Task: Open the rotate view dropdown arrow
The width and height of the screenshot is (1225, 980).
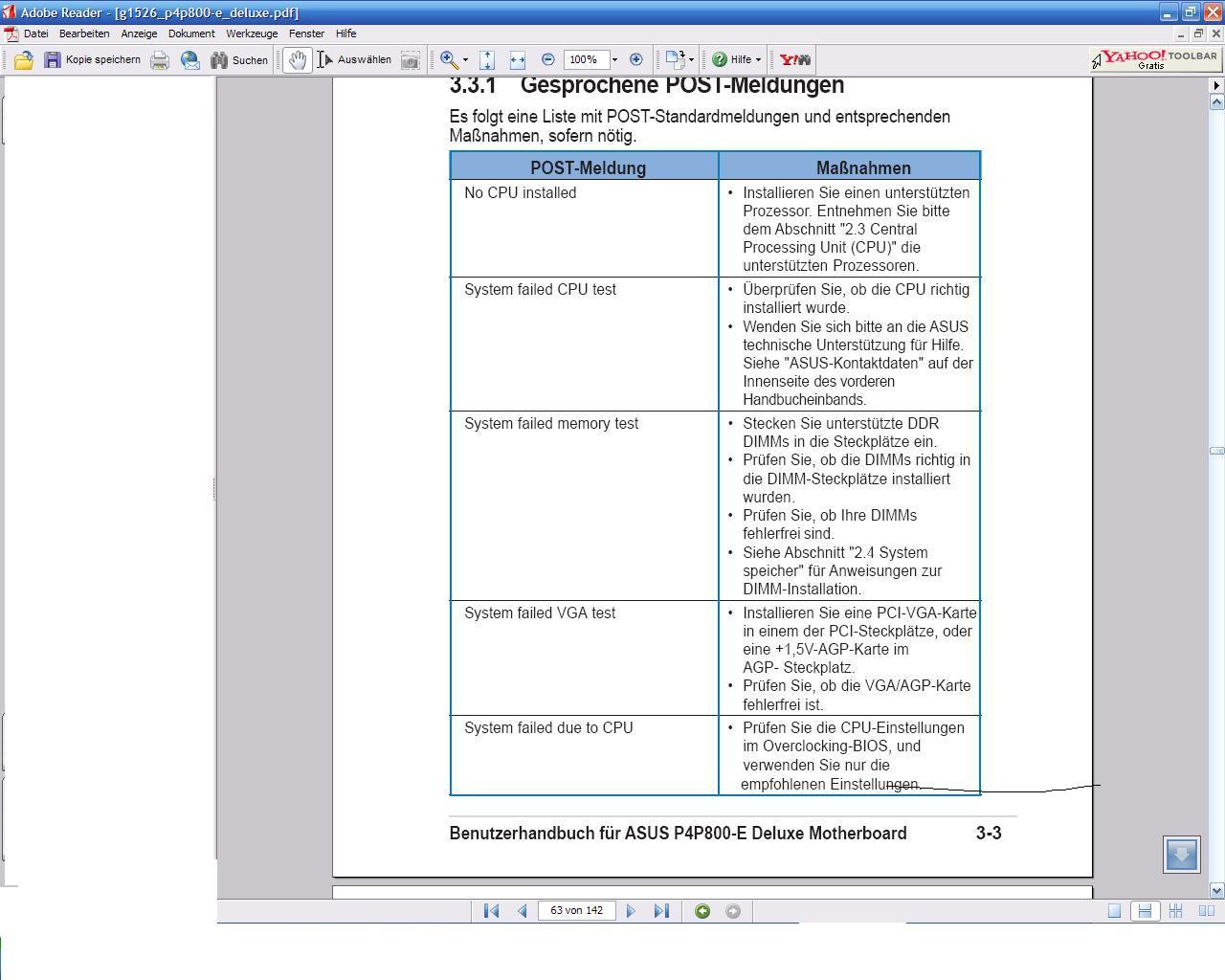Action: point(691,59)
